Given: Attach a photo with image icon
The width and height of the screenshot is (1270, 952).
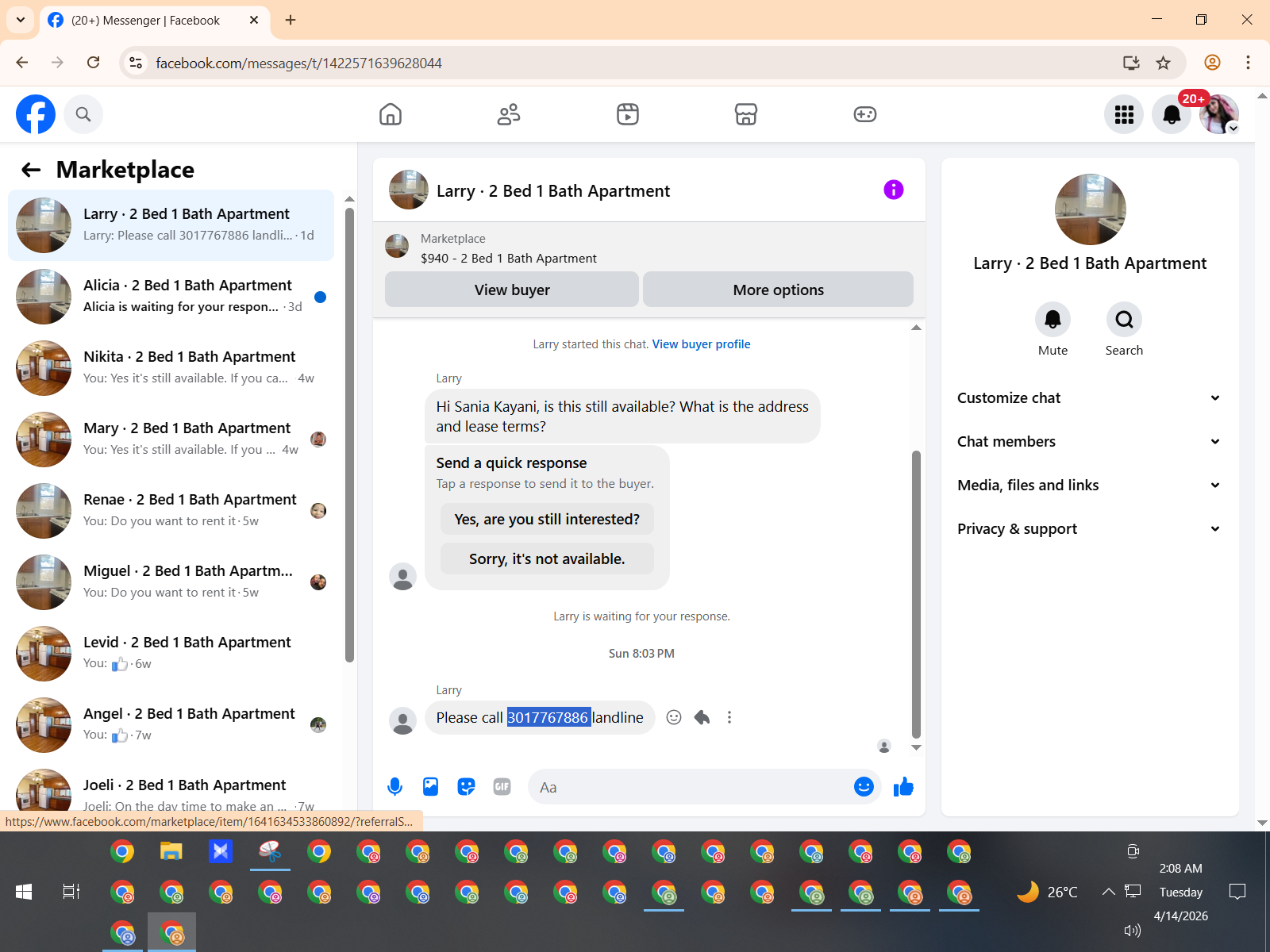Looking at the screenshot, I should coord(430,787).
